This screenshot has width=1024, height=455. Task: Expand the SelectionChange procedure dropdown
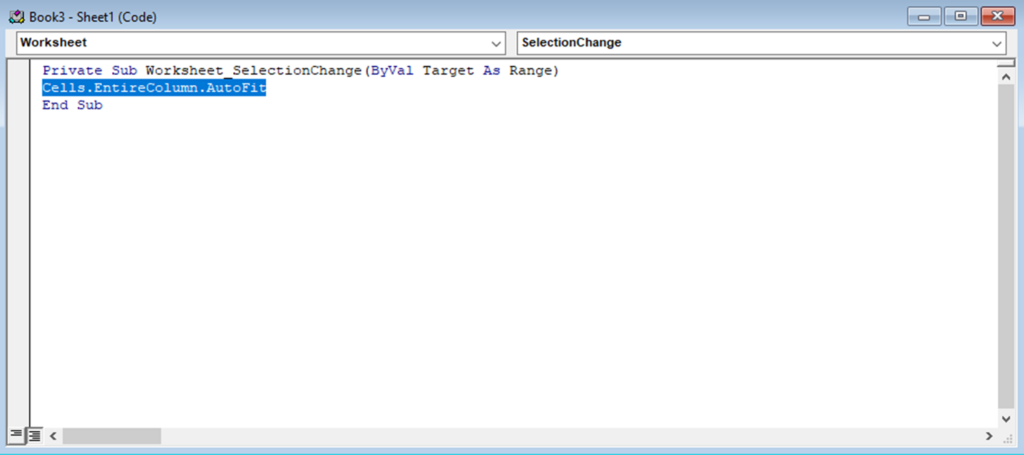coord(997,43)
